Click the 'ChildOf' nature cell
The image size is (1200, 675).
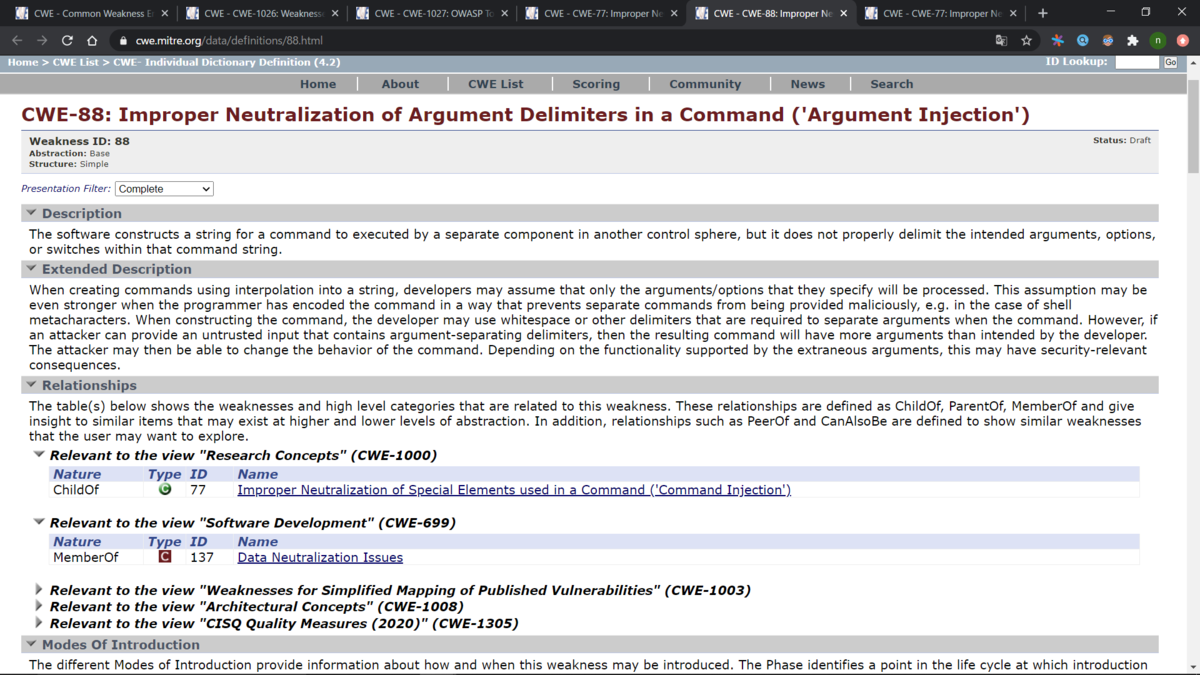[x=76, y=490]
